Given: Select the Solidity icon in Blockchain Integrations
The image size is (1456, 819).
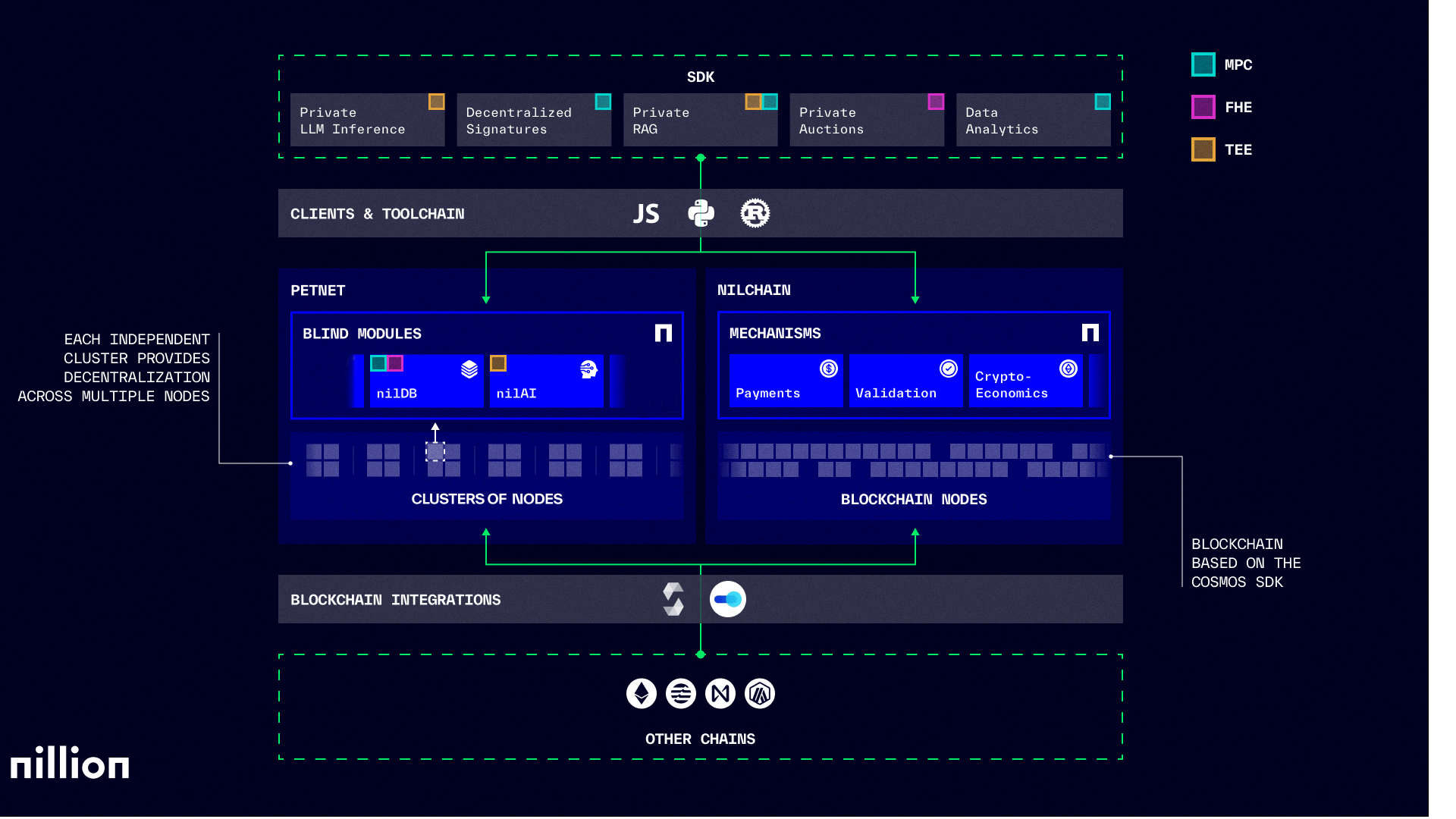Looking at the screenshot, I should pos(673,599).
